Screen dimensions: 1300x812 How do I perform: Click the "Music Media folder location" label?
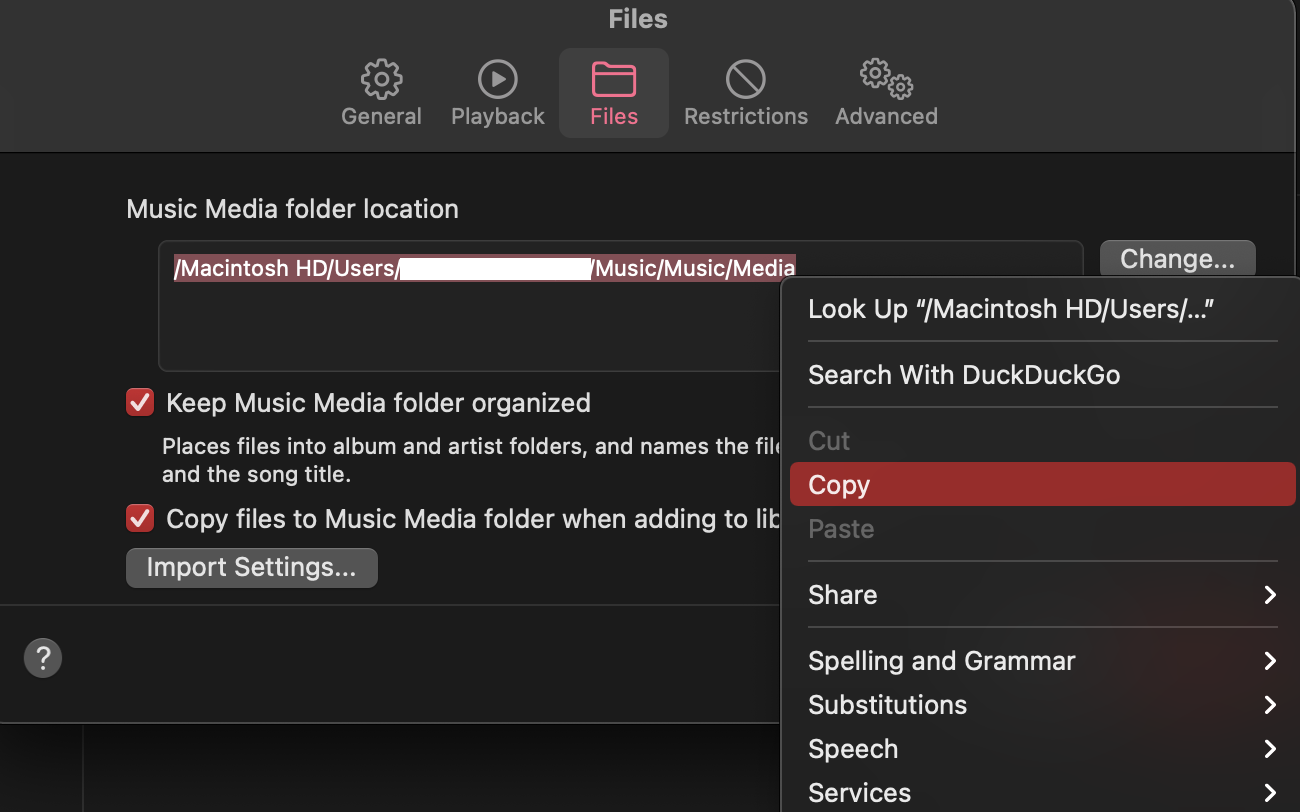click(x=292, y=209)
